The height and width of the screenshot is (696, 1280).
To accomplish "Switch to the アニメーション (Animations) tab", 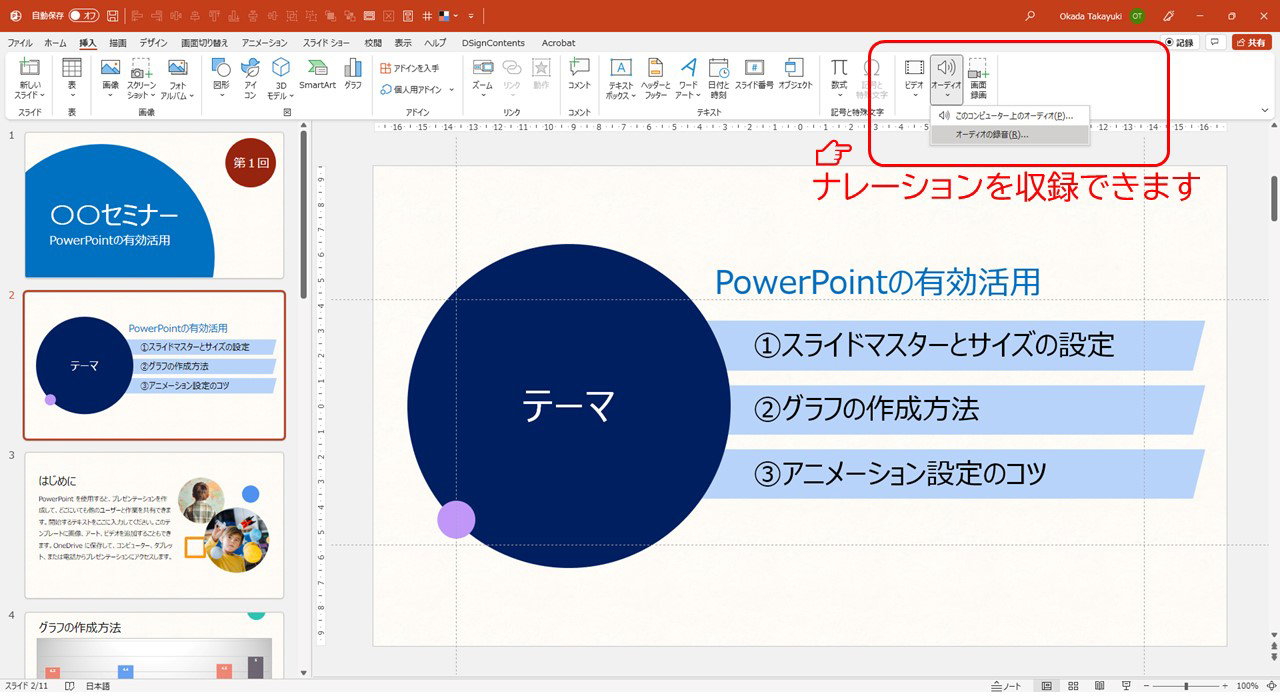I will click(x=265, y=43).
